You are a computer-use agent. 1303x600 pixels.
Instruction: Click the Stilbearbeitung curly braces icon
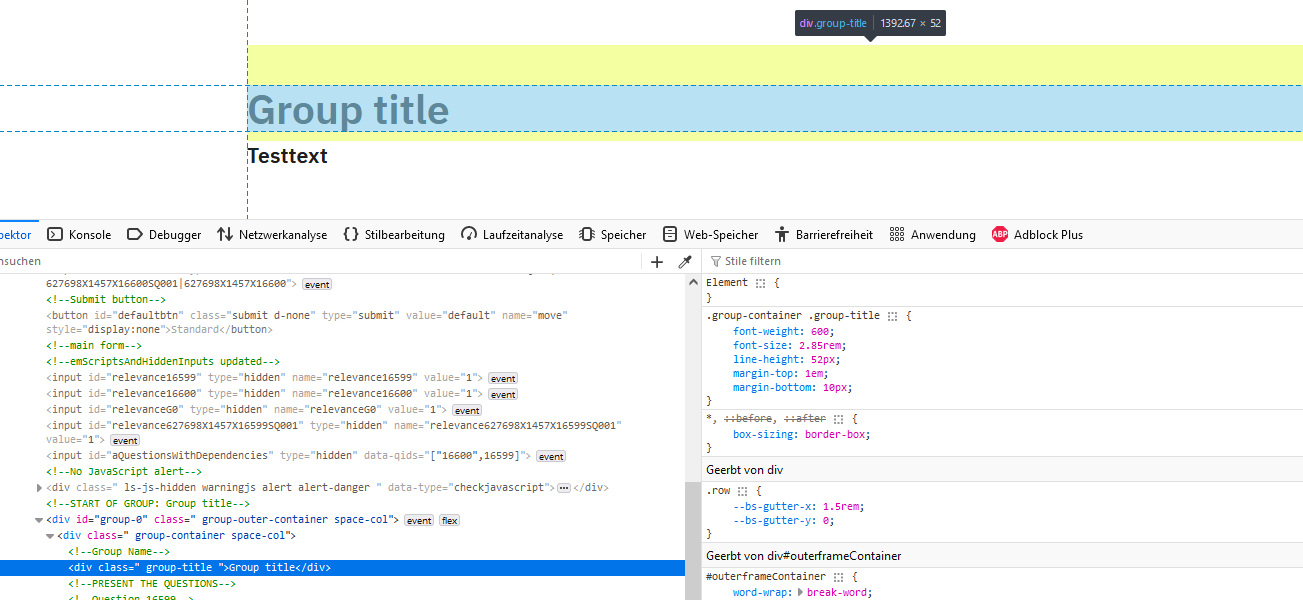[x=350, y=235]
